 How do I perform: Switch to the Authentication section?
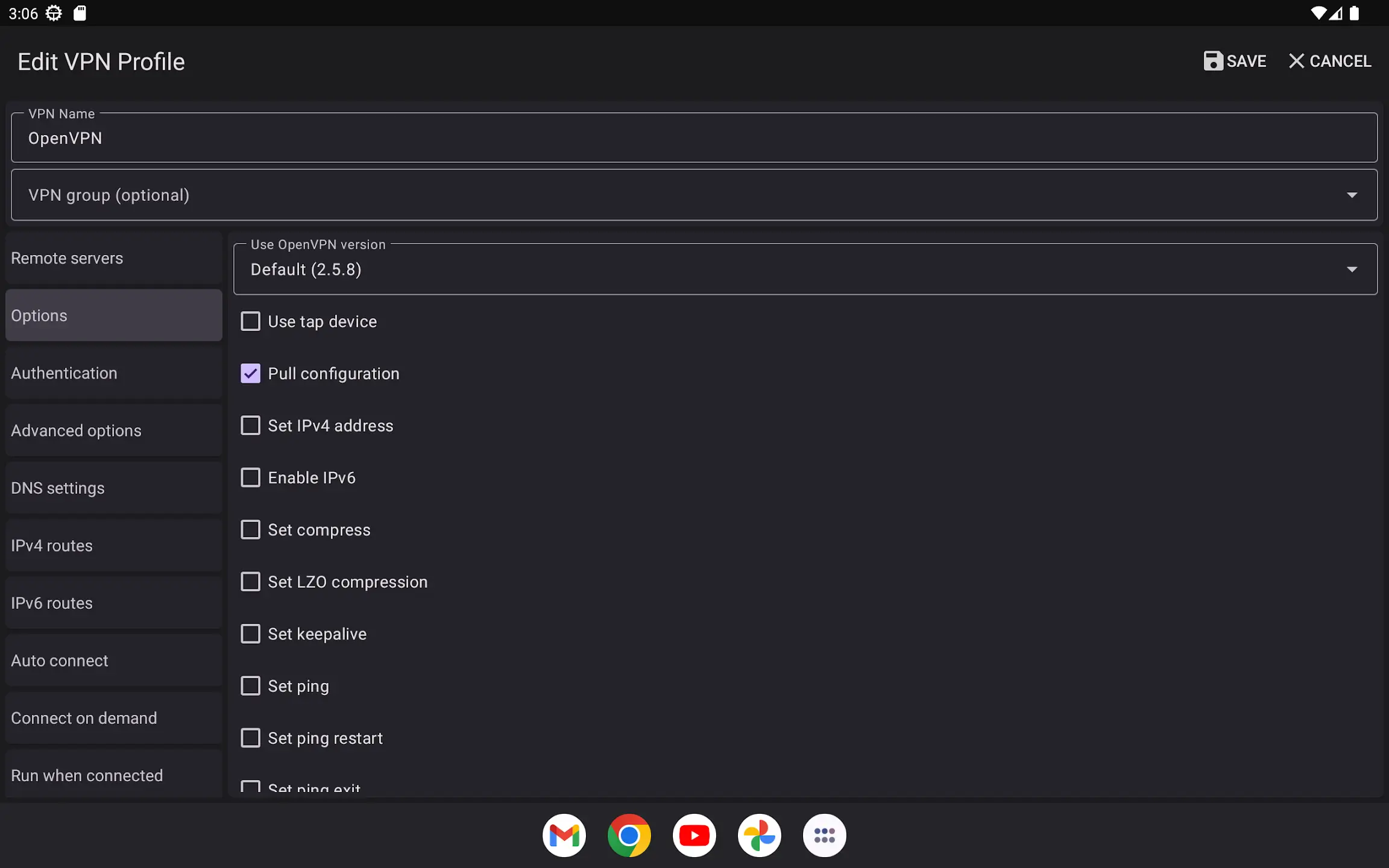click(113, 373)
